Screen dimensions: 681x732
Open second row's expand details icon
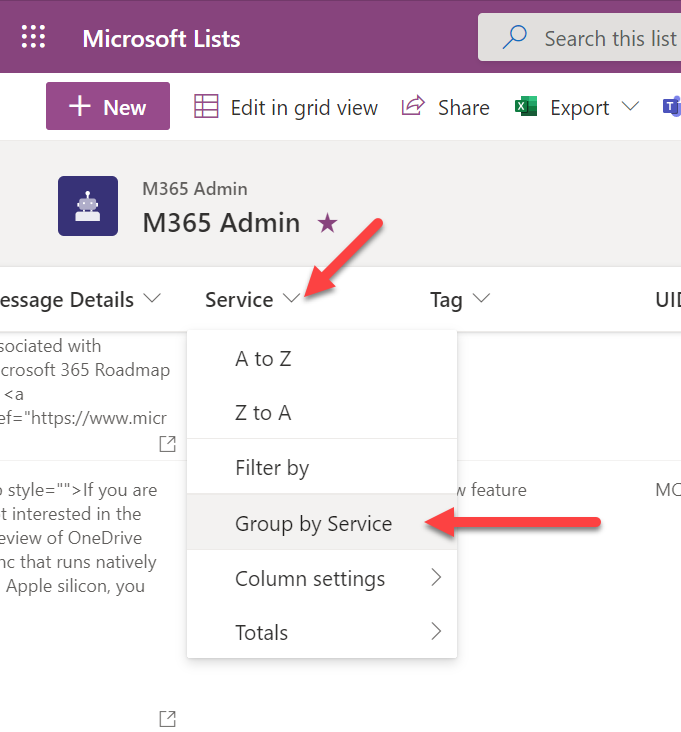[x=168, y=718]
